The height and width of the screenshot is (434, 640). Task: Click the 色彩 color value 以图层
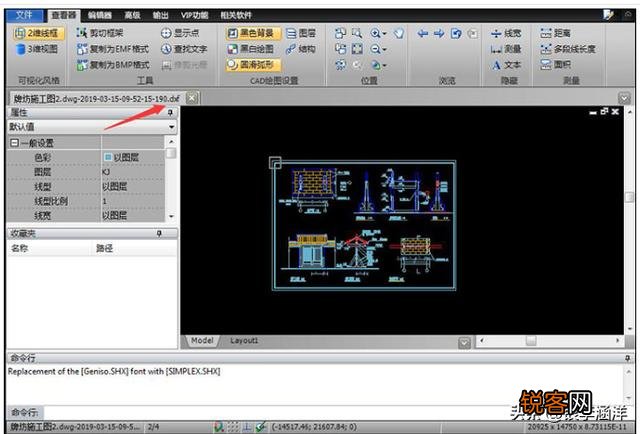(133, 157)
